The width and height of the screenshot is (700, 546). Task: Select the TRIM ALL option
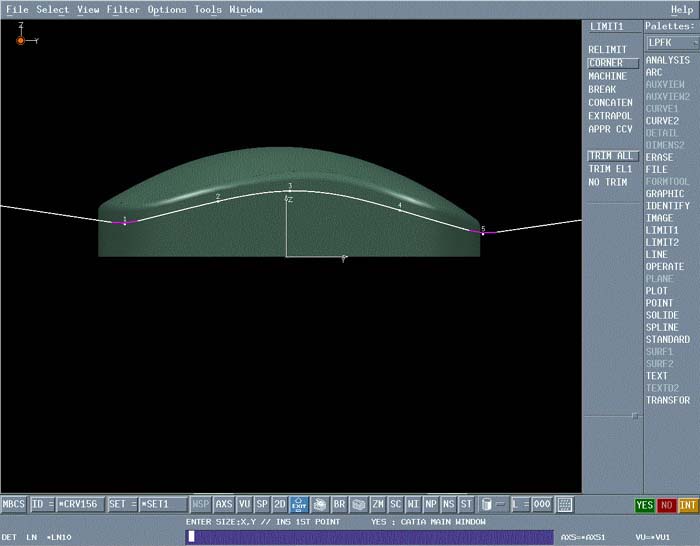(612, 156)
